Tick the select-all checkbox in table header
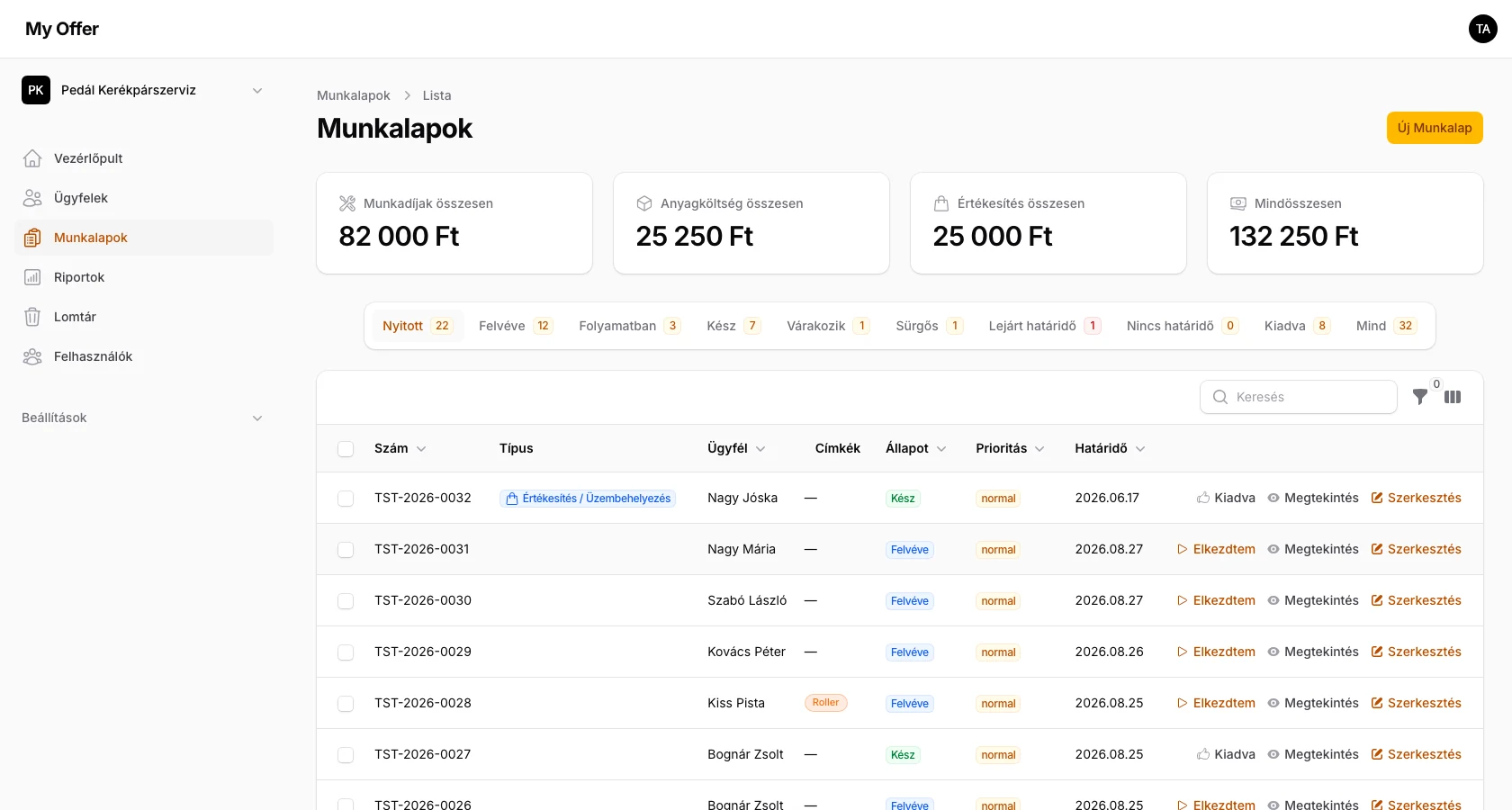Viewport: 1512px width, 810px height. tap(346, 449)
